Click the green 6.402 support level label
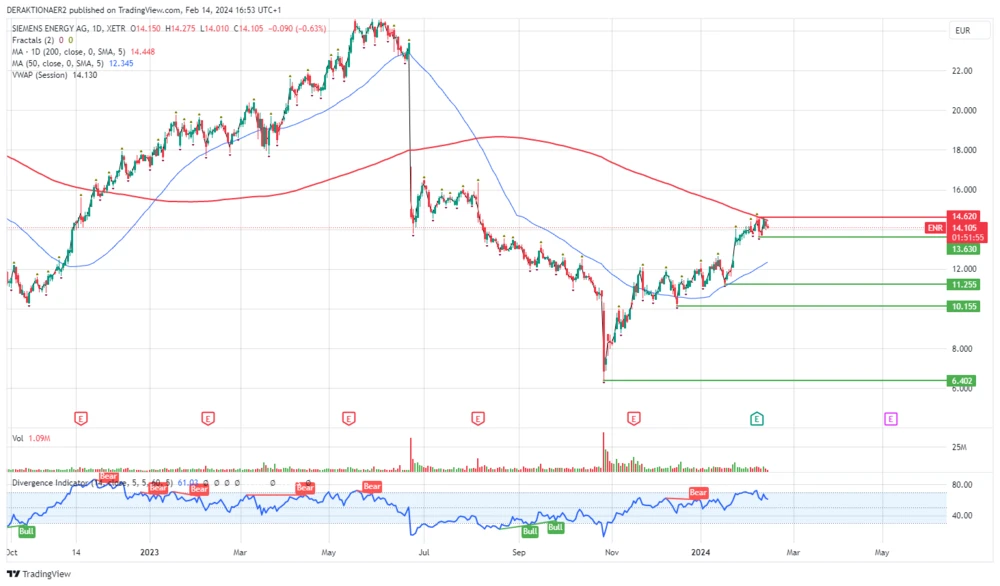The height and width of the screenshot is (586, 1000). pos(962,381)
